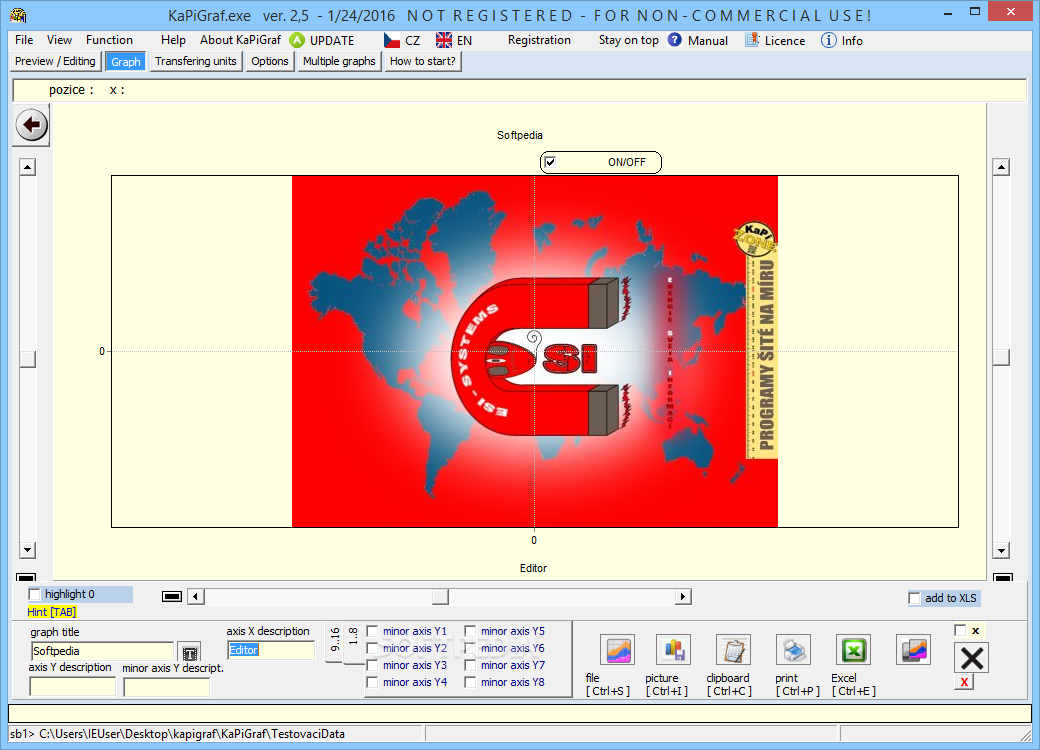Click horizontal scrollbar left arrow
Viewport: 1040px width, 750px height.
point(196,596)
